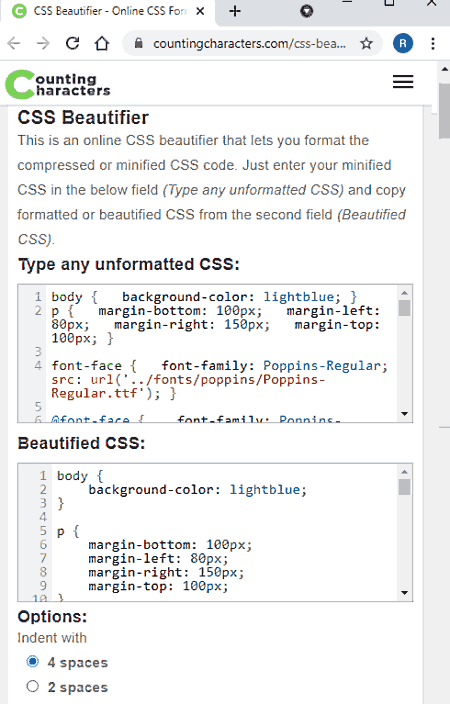The width and height of the screenshot is (450, 704).
Task: Open the Chrome profile avatar R
Action: 403,44
